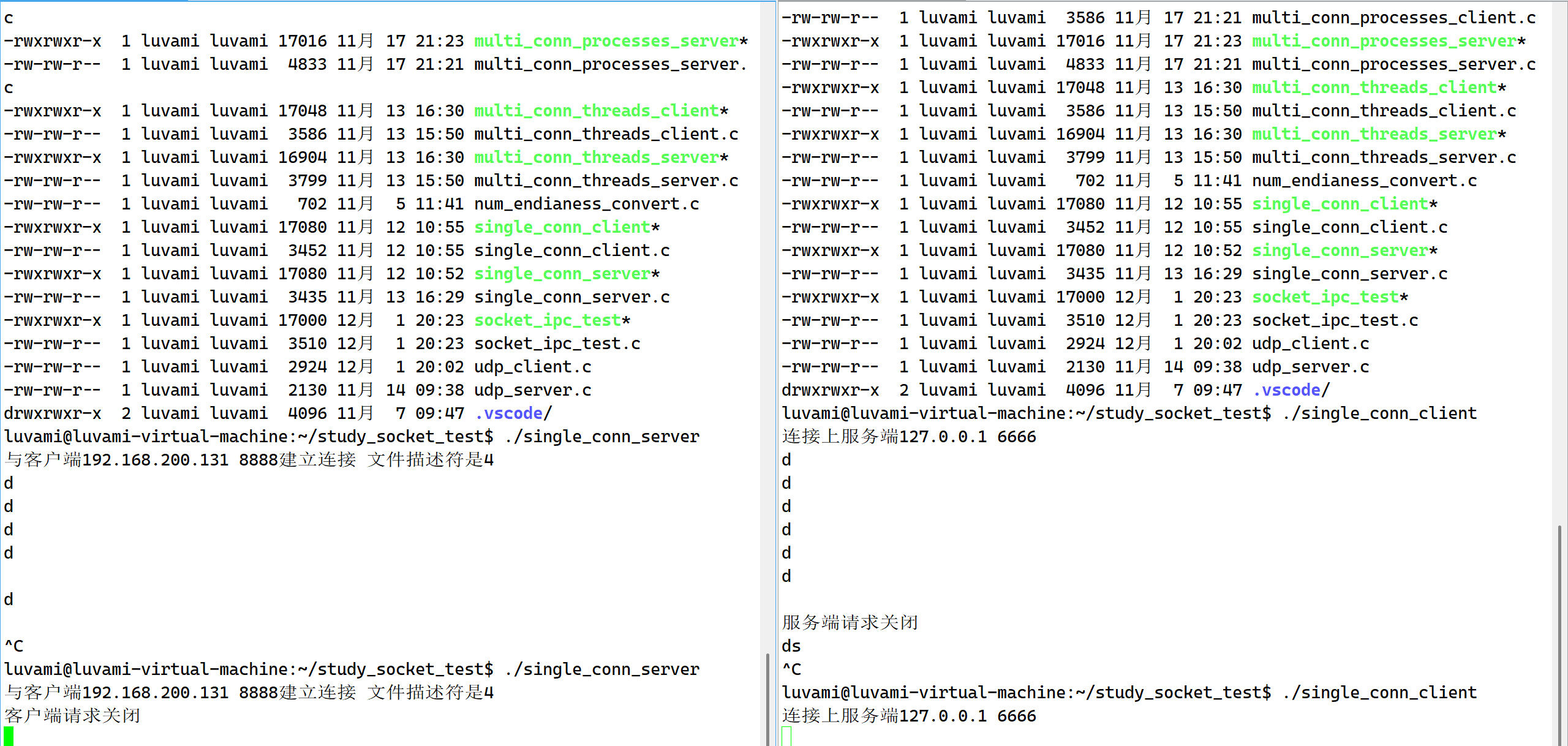Click green multi_conn_threads_server executable in right pane

(x=1373, y=134)
